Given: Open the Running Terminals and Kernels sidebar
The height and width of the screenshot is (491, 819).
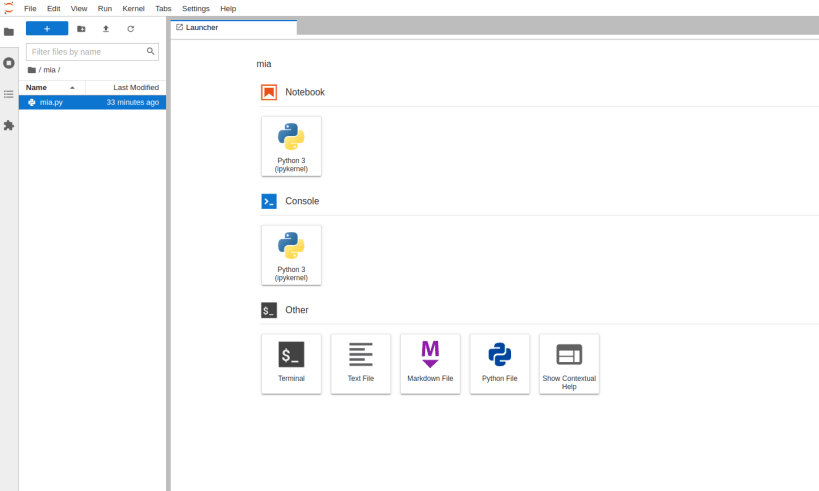Looking at the screenshot, I should tap(9, 63).
